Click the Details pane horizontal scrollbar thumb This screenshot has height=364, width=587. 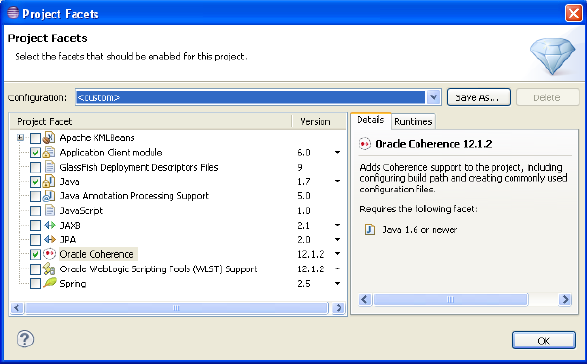point(450,300)
